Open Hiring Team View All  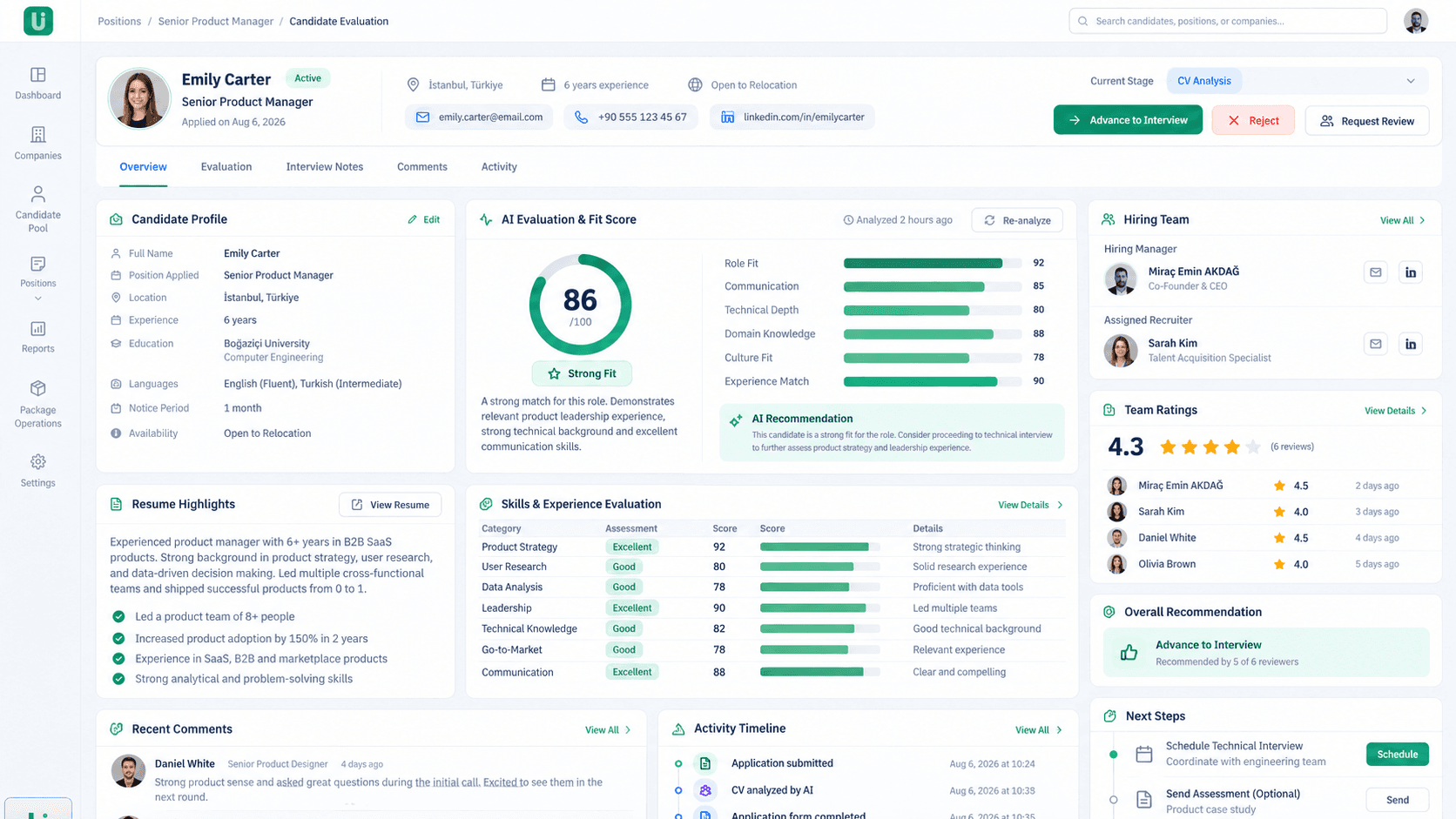[x=1403, y=220]
